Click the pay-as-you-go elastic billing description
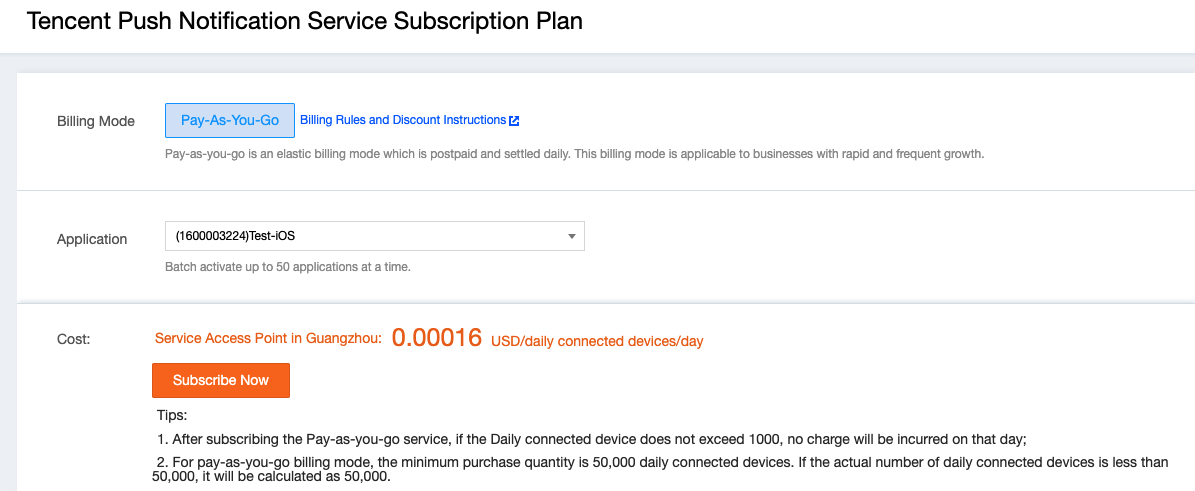Viewport: 1195px width, 491px height. [575, 154]
